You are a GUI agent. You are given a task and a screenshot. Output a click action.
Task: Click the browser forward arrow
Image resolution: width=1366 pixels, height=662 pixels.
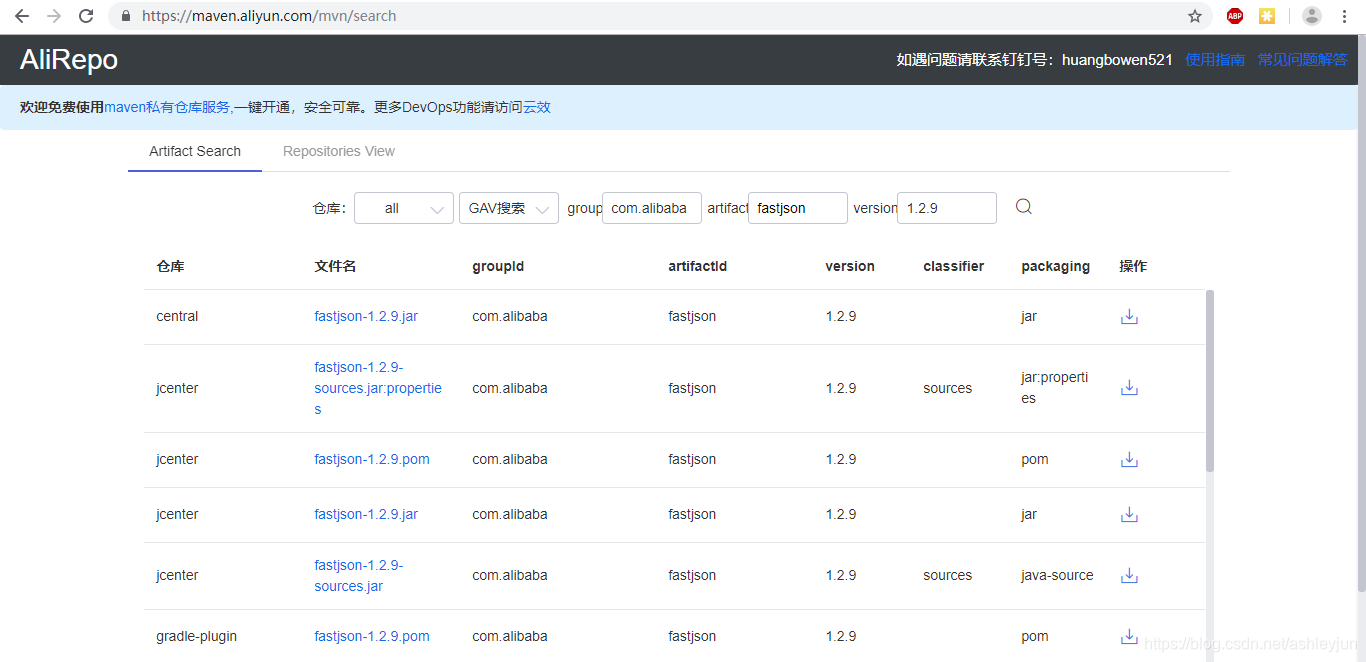click(54, 16)
